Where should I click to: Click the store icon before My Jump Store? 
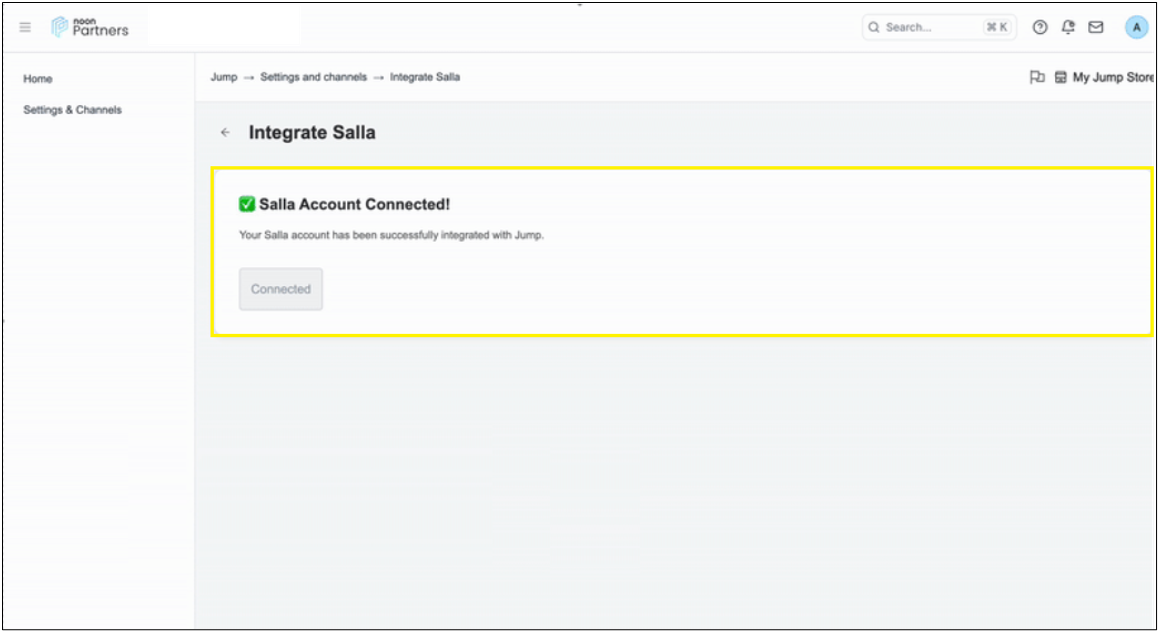click(1060, 77)
